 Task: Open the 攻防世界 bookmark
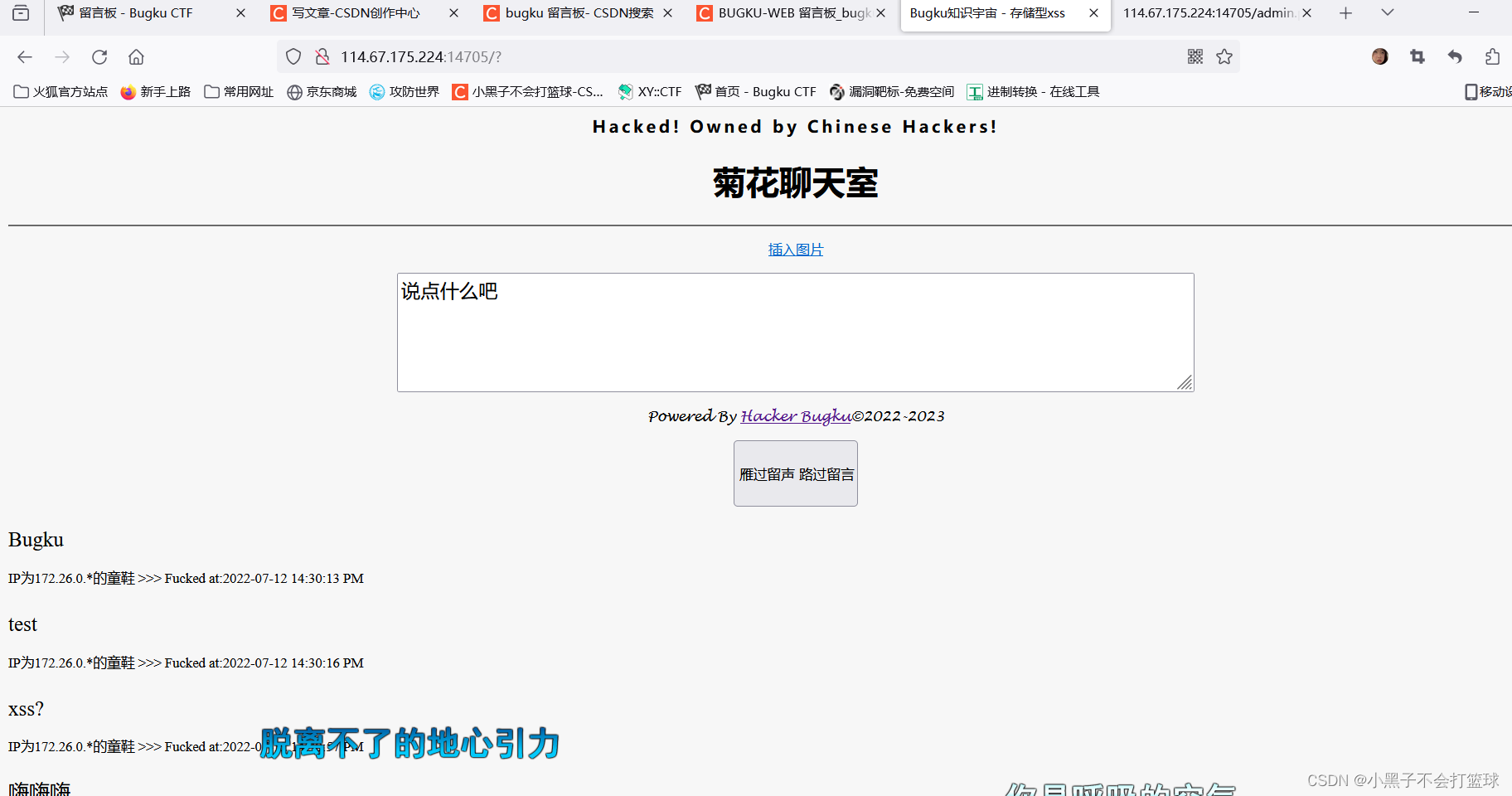point(405,92)
